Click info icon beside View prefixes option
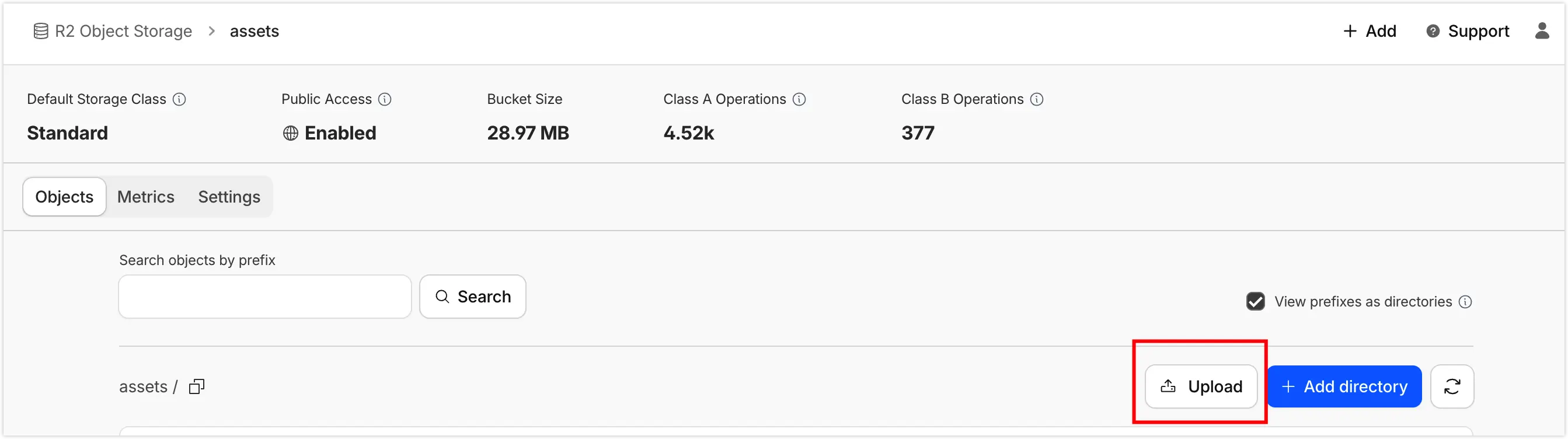1568x439 pixels. tap(1466, 302)
